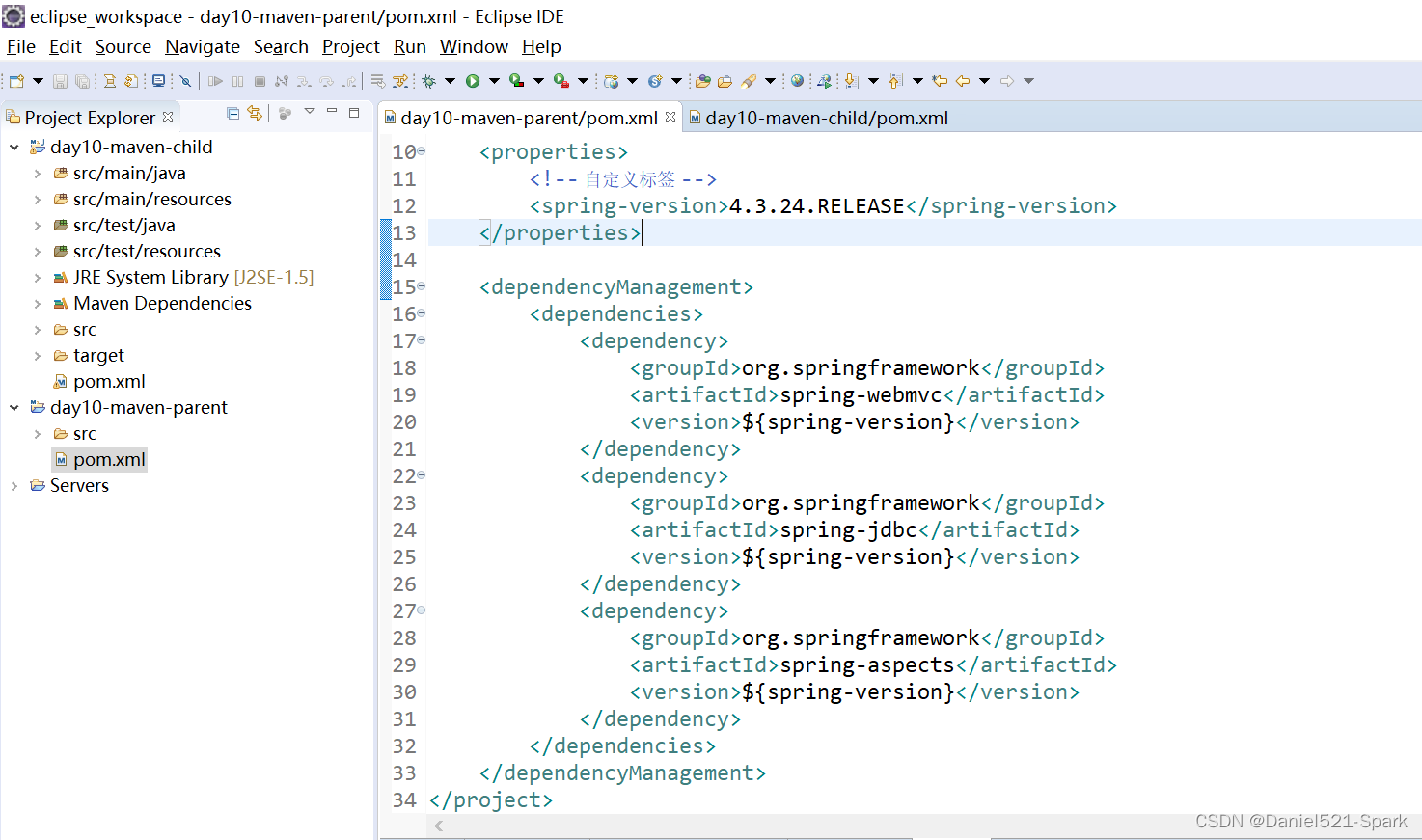Click the Coverage run icon
Image resolution: width=1422 pixels, height=840 pixels.
pyautogui.click(x=517, y=81)
